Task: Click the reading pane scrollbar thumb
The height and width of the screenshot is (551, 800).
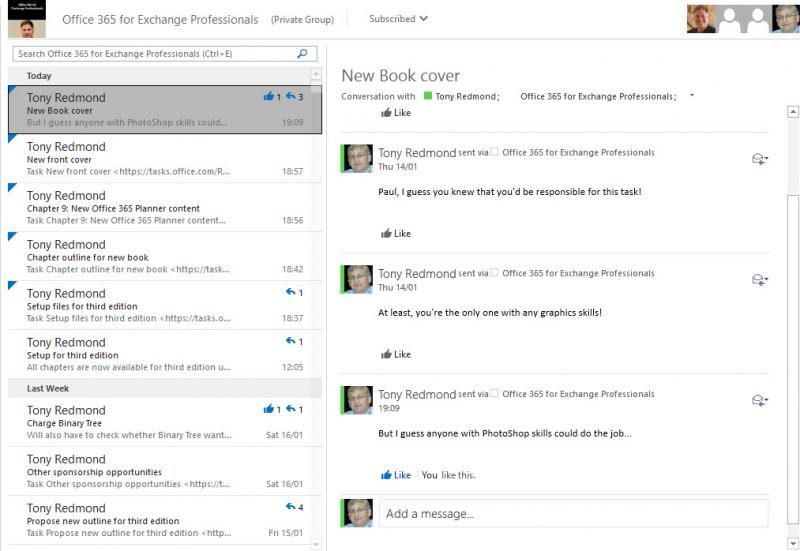Action: click(x=792, y=359)
